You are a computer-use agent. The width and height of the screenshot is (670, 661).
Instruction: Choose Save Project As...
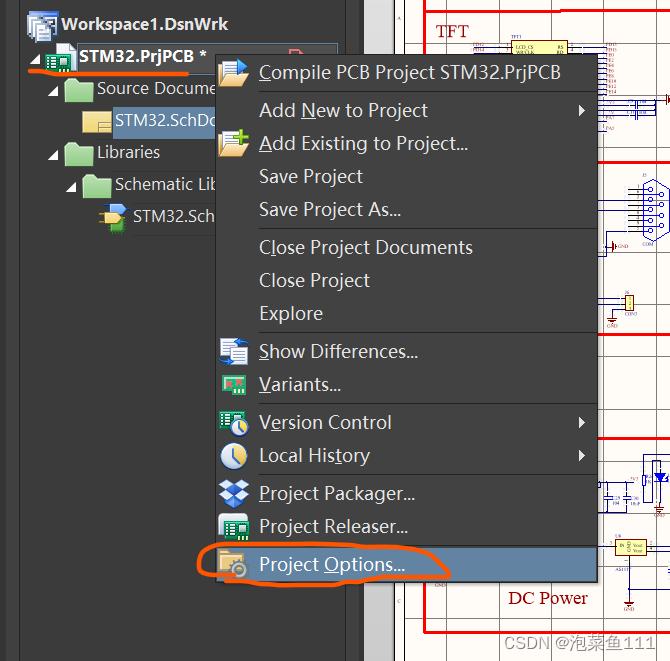click(406, 209)
